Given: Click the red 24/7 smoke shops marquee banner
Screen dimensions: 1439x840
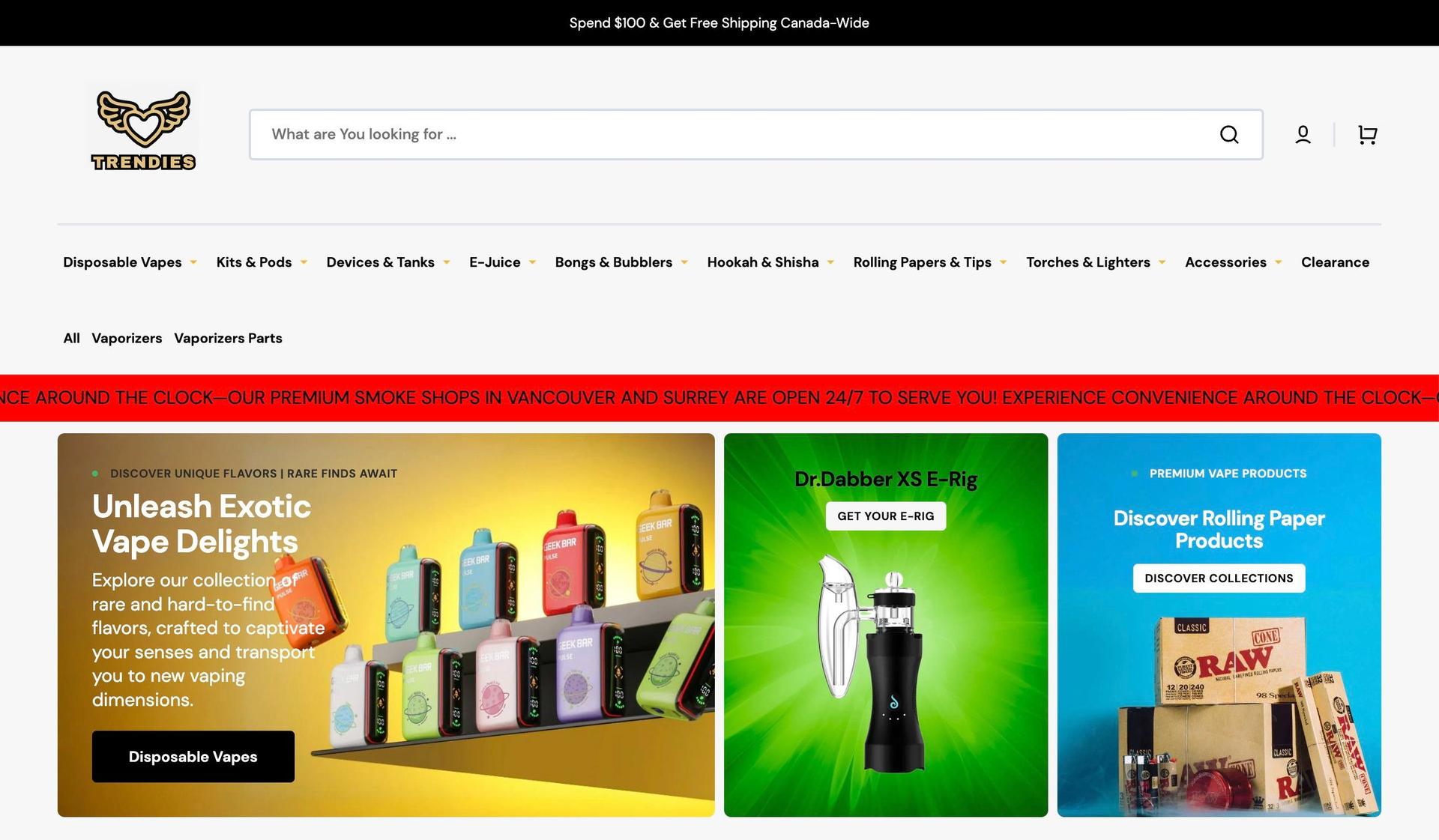Looking at the screenshot, I should 719,398.
